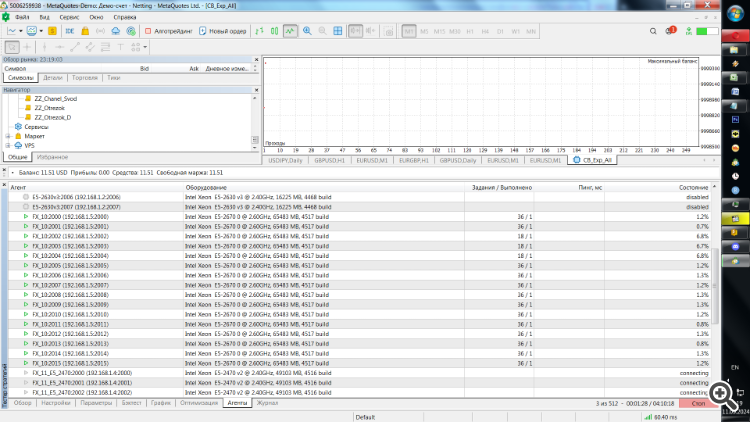Viewport: 750px width, 422px height.
Task: Switch to the Тики tab
Action: [113, 78]
